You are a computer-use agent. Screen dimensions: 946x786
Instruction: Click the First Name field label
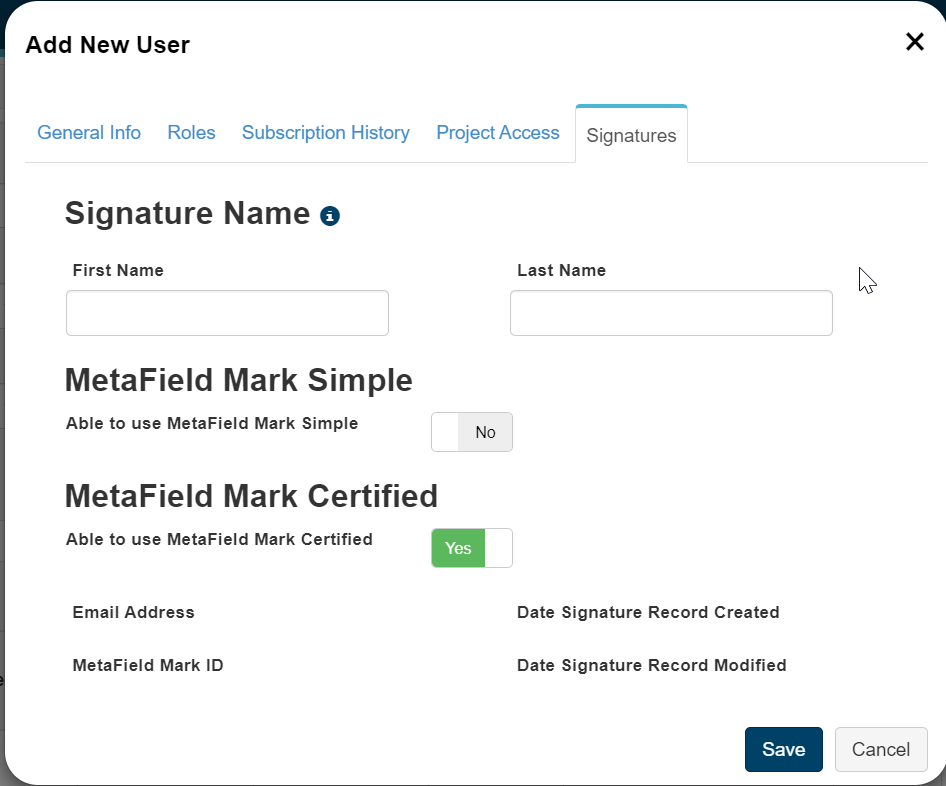(118, 270)
